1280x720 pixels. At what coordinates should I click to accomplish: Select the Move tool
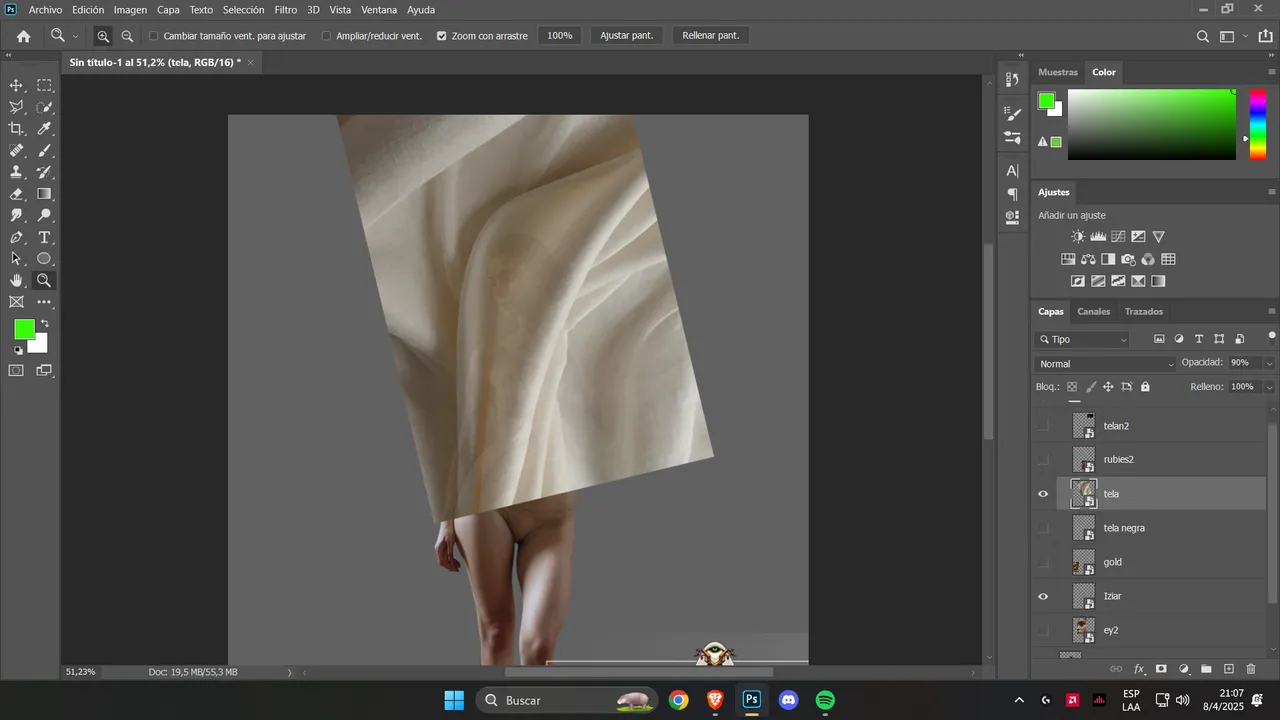17,86
